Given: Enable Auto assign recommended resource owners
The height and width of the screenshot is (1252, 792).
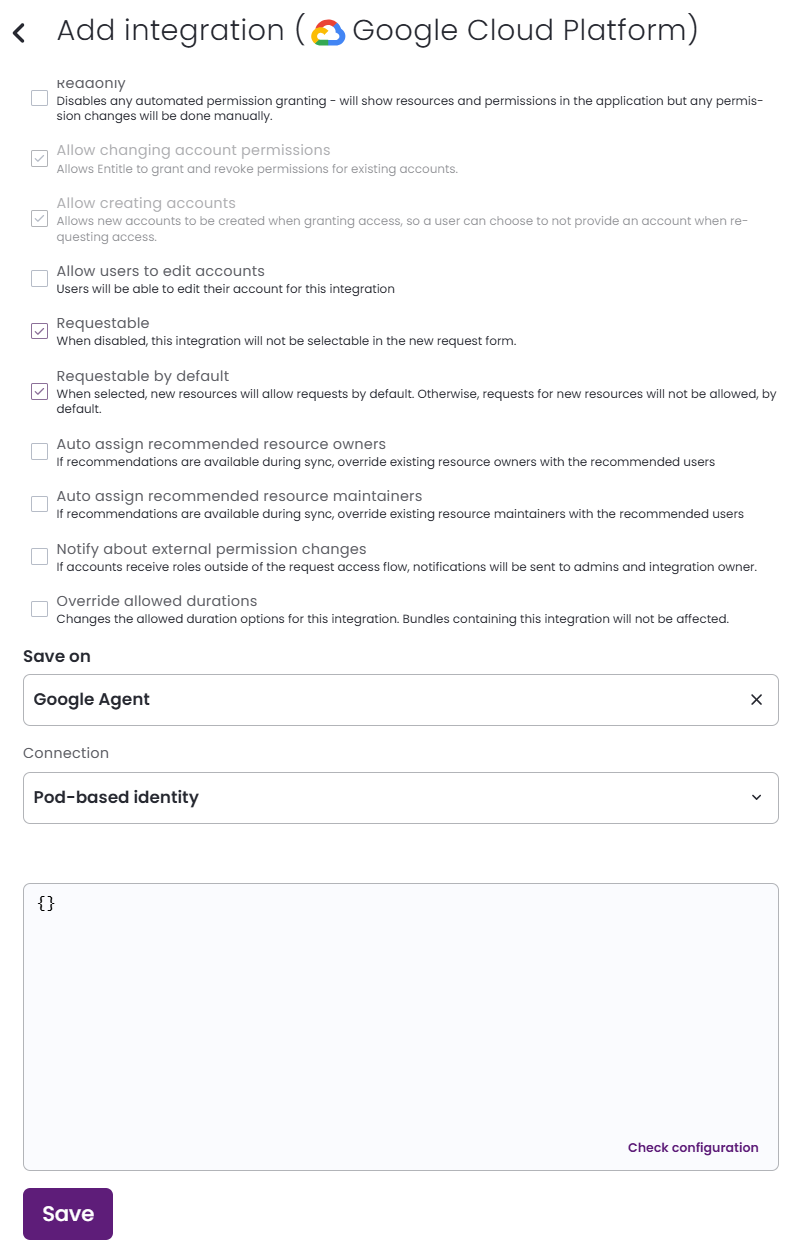Looking at the screenshot, I should (x=39, y=452).
